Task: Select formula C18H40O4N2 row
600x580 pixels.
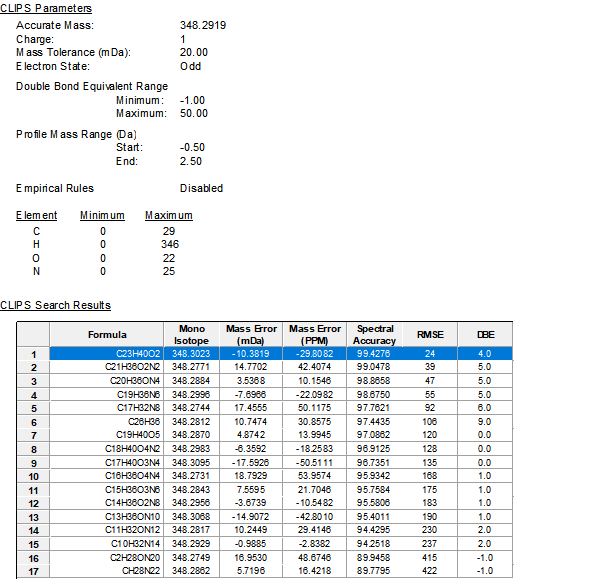Action: point(281,449)
